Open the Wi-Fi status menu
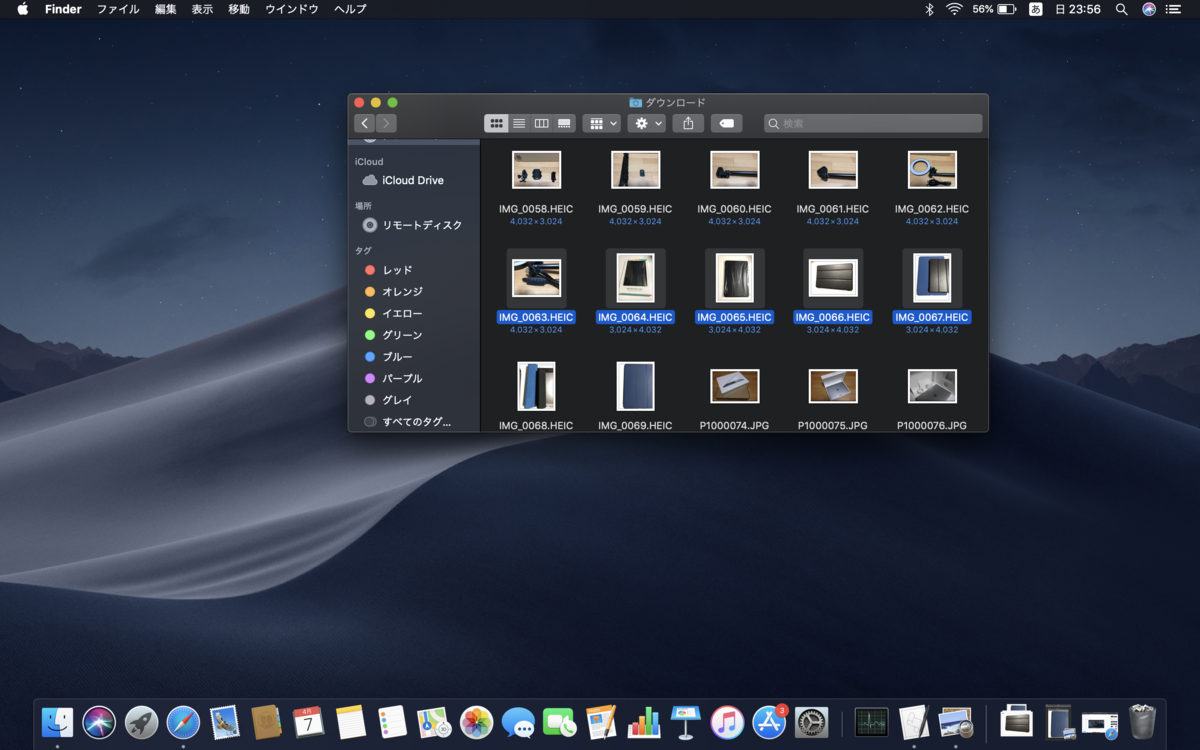The image size is (1200, 750). point(954,9)
